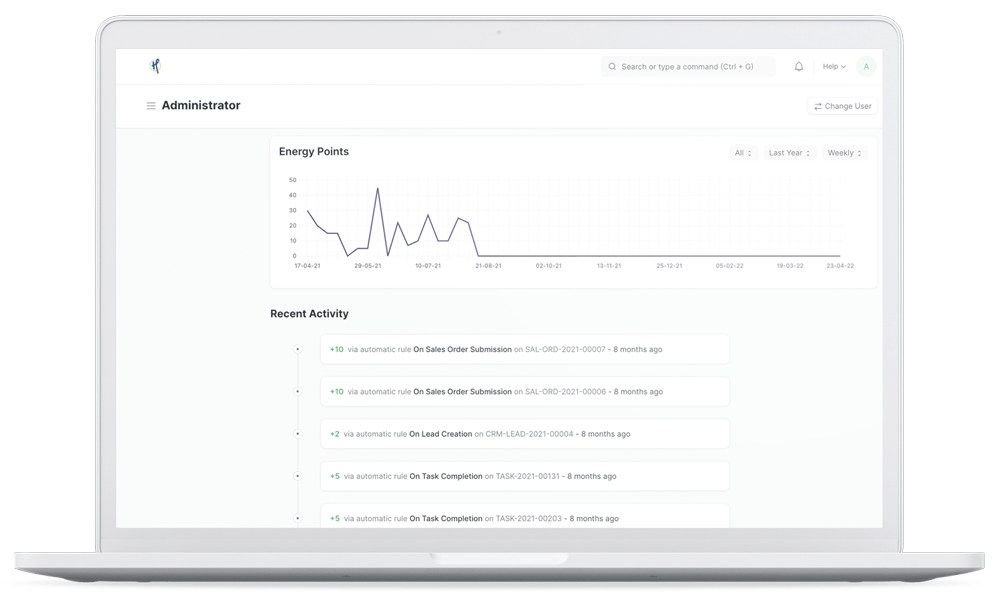Change the Weekly interval dropdown

click(x=844, y=153)
